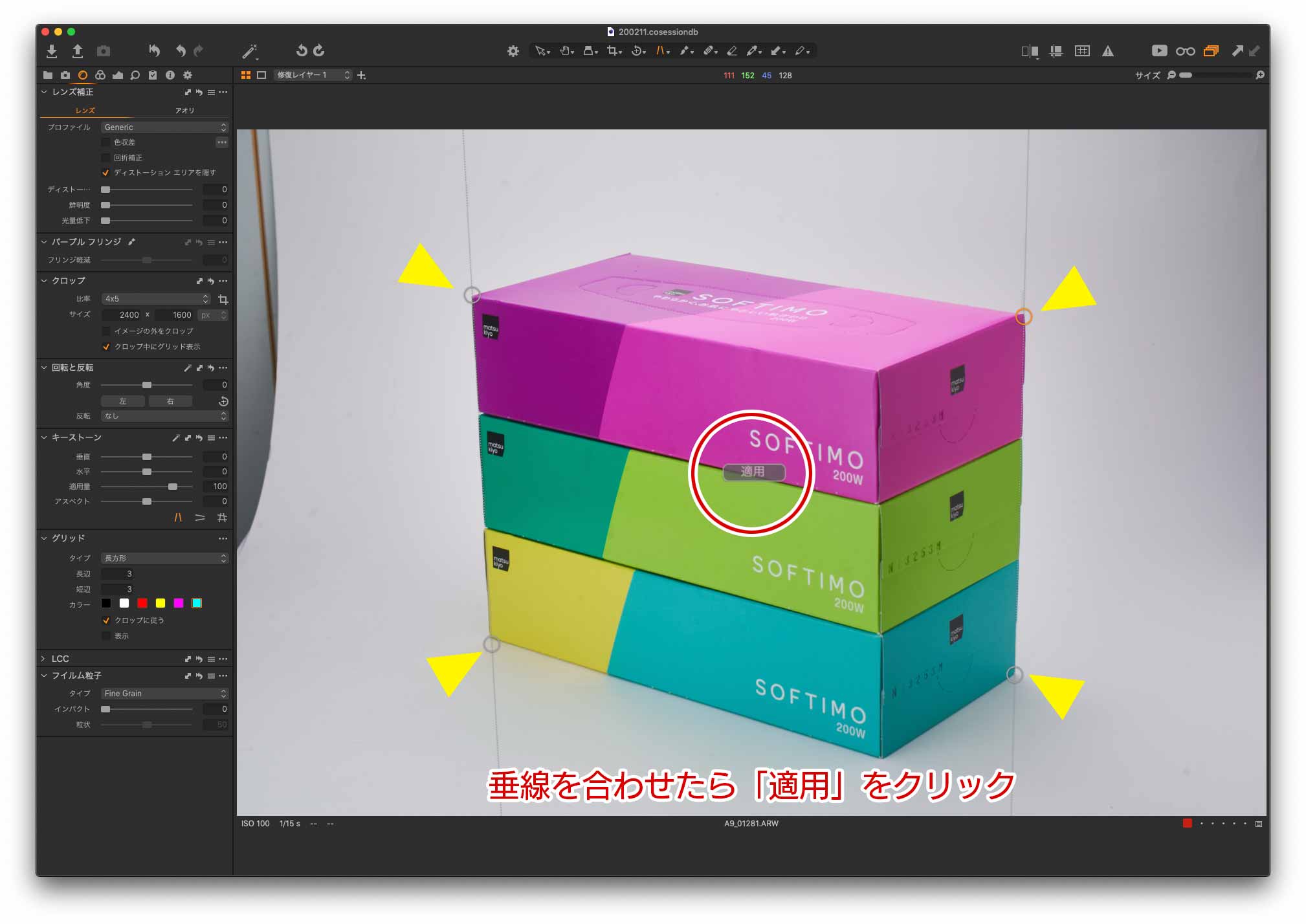Click the red color tag in status bar
Screen dimensions: 1306x924
pyautogui.click(x=1188, y=824)
